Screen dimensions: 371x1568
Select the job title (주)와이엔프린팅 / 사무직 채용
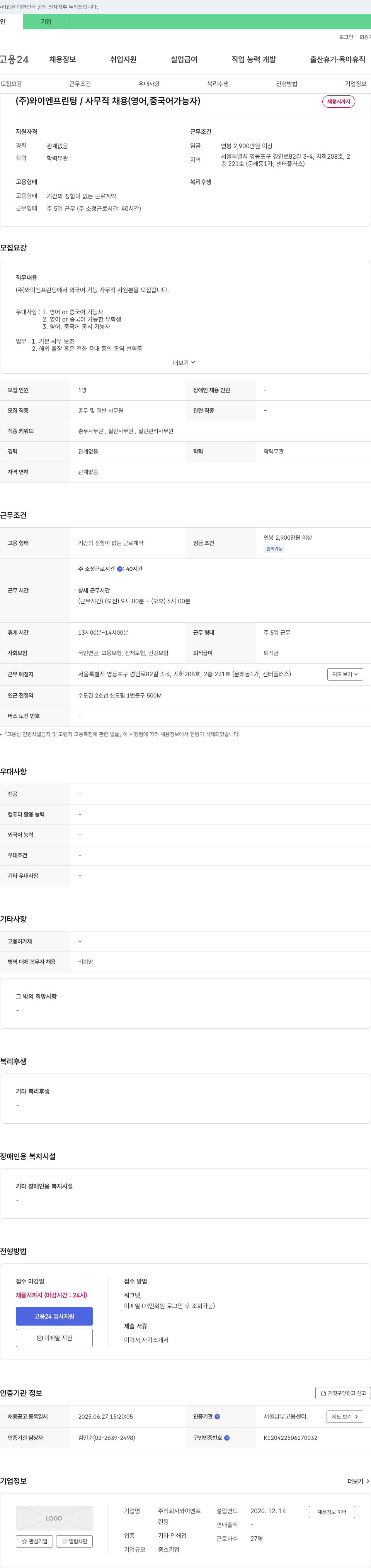coord(108,101)
